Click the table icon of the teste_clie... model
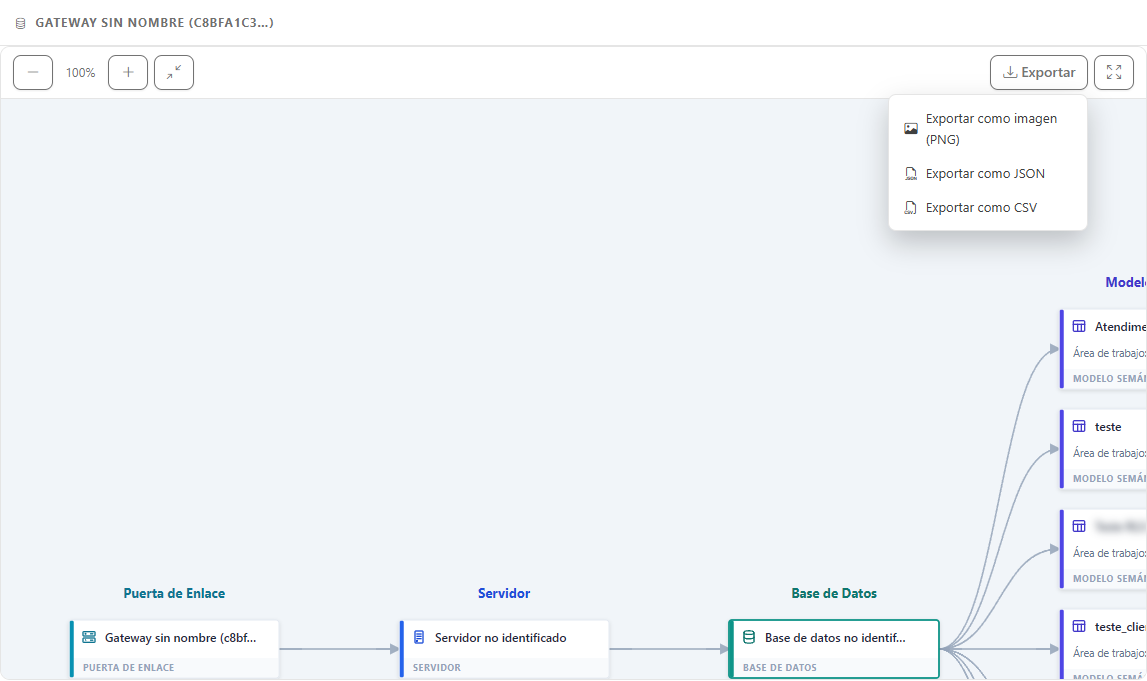This screenshot has width=1147, height=681. [x=1079, y=626]
